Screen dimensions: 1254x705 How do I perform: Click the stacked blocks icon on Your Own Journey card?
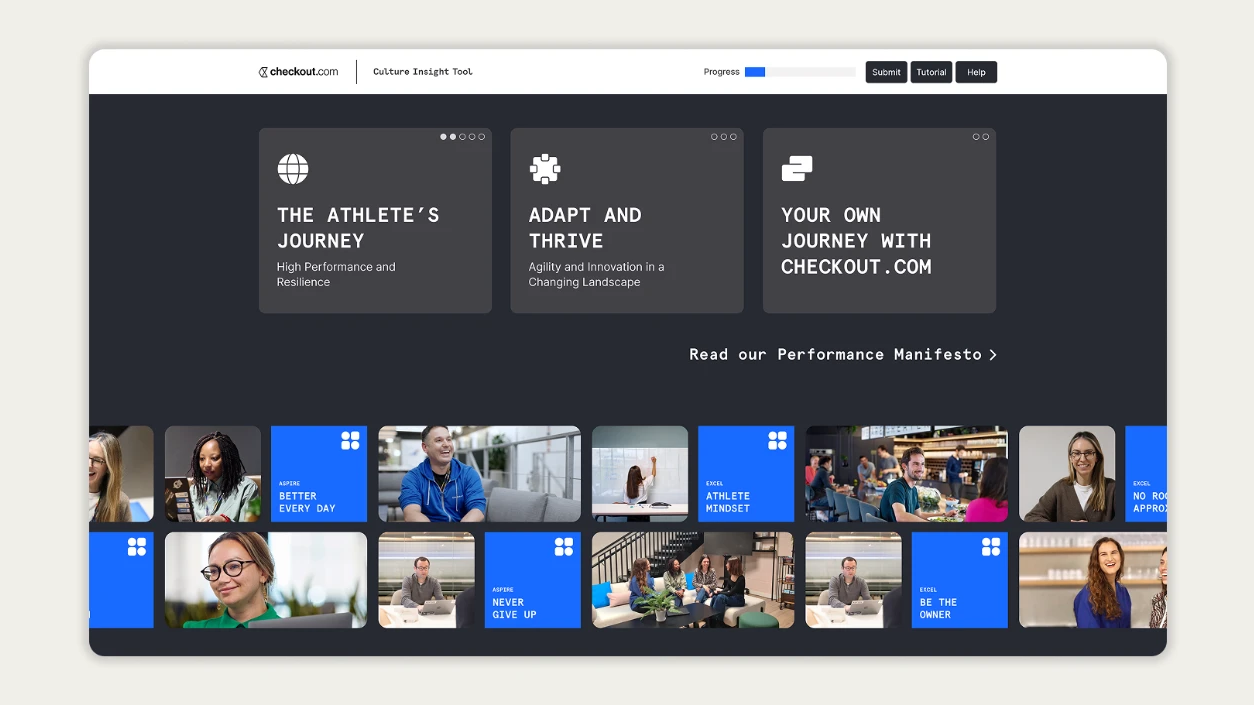click(797, 169)
